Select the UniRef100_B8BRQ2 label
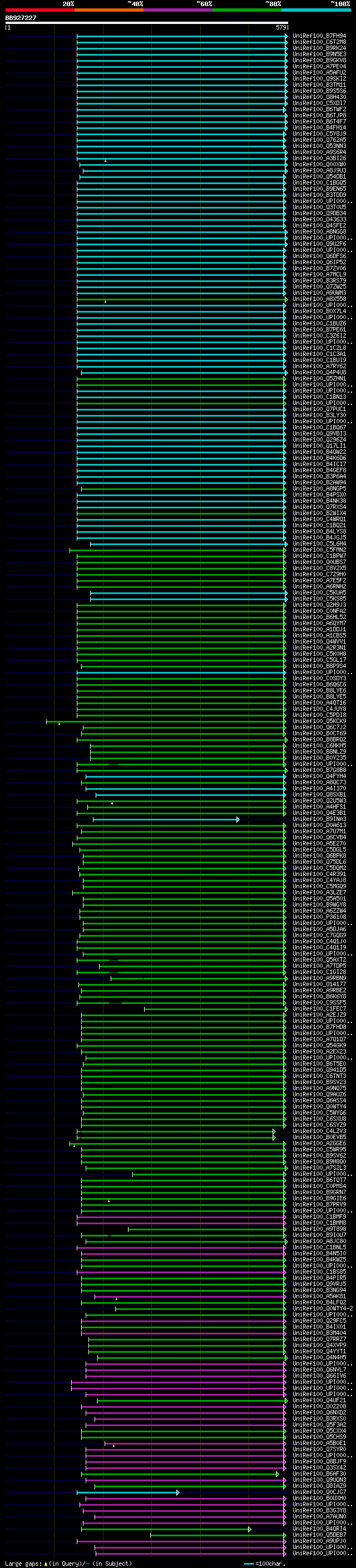The width and height of the screenshot is (356, 1568). coord(319,740)
